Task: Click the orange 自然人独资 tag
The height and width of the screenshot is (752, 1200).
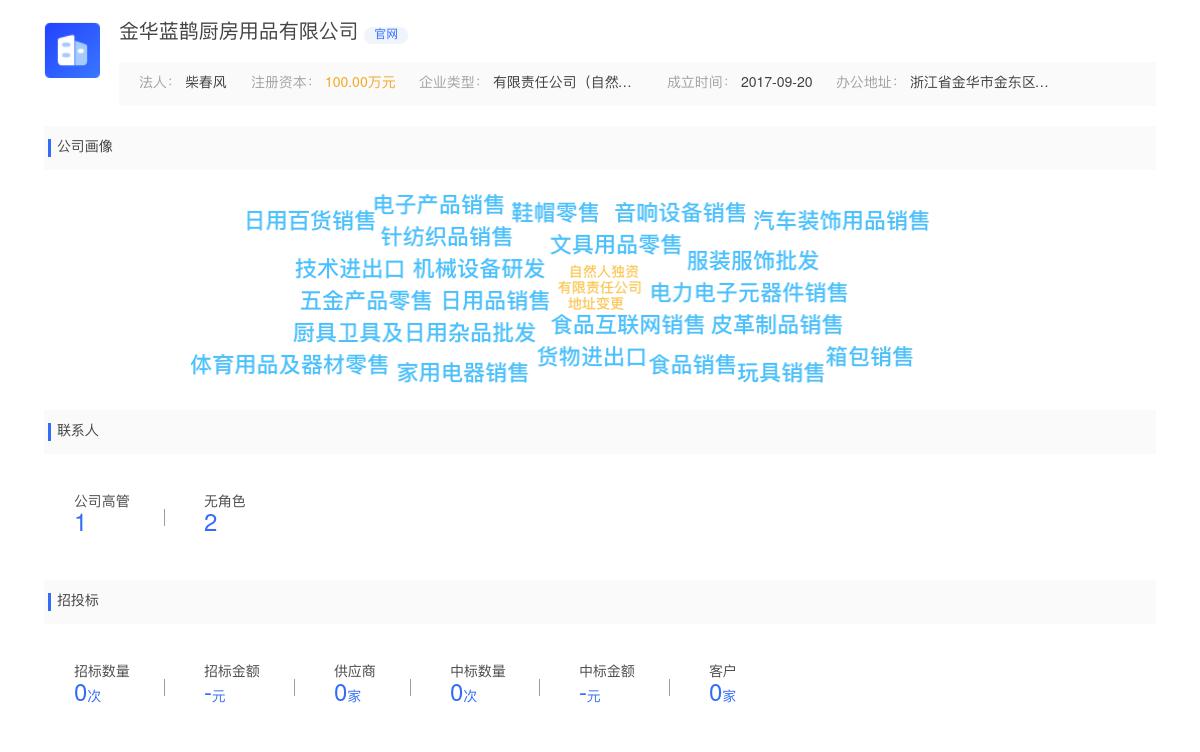Action: (x=604, y=271)
